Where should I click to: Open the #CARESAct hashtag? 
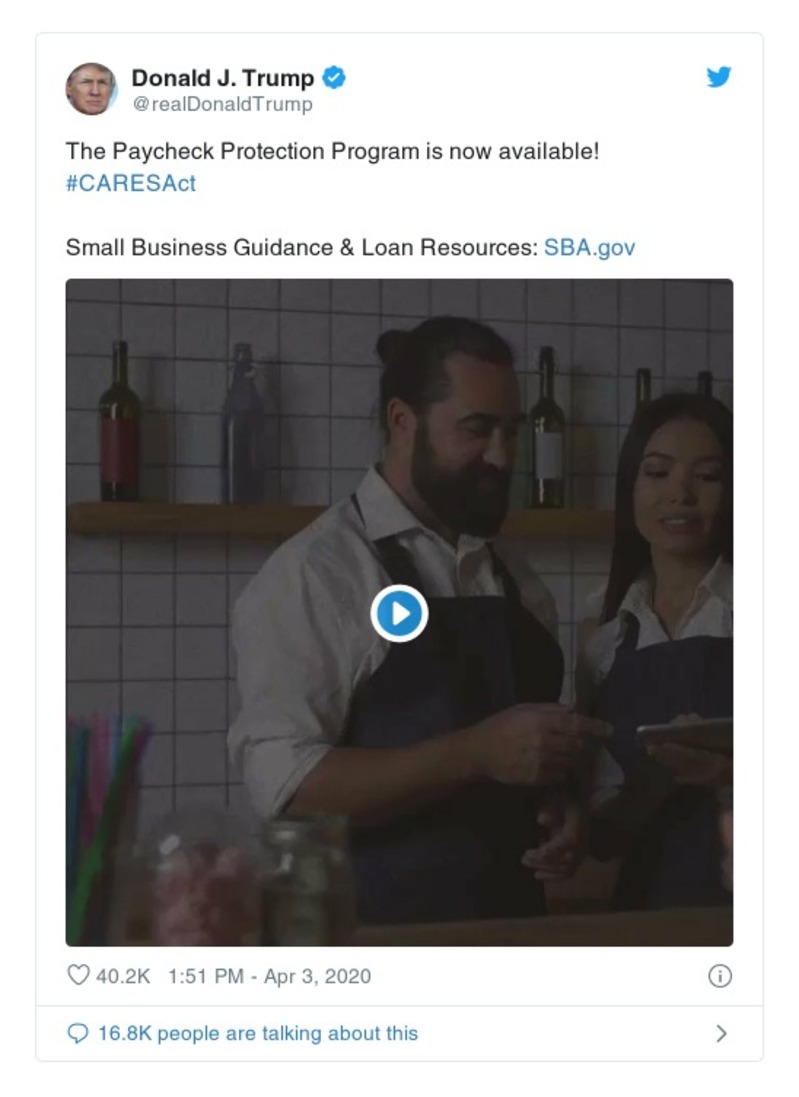131,183
